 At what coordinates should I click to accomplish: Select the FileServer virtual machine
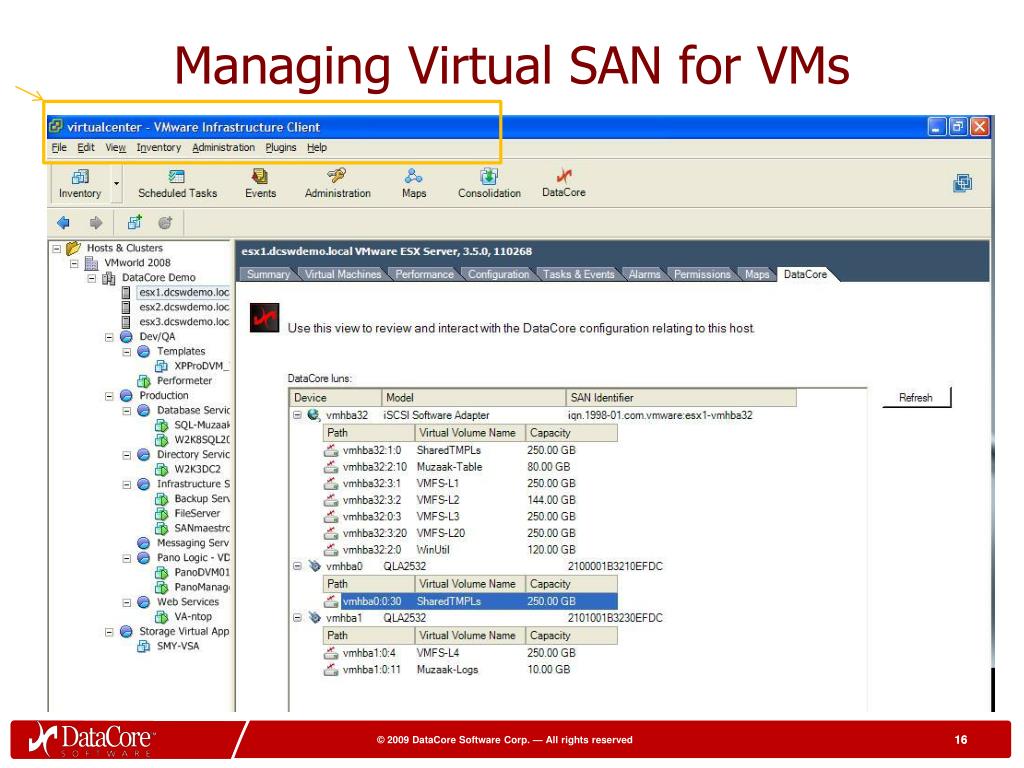tap(197, 513)
